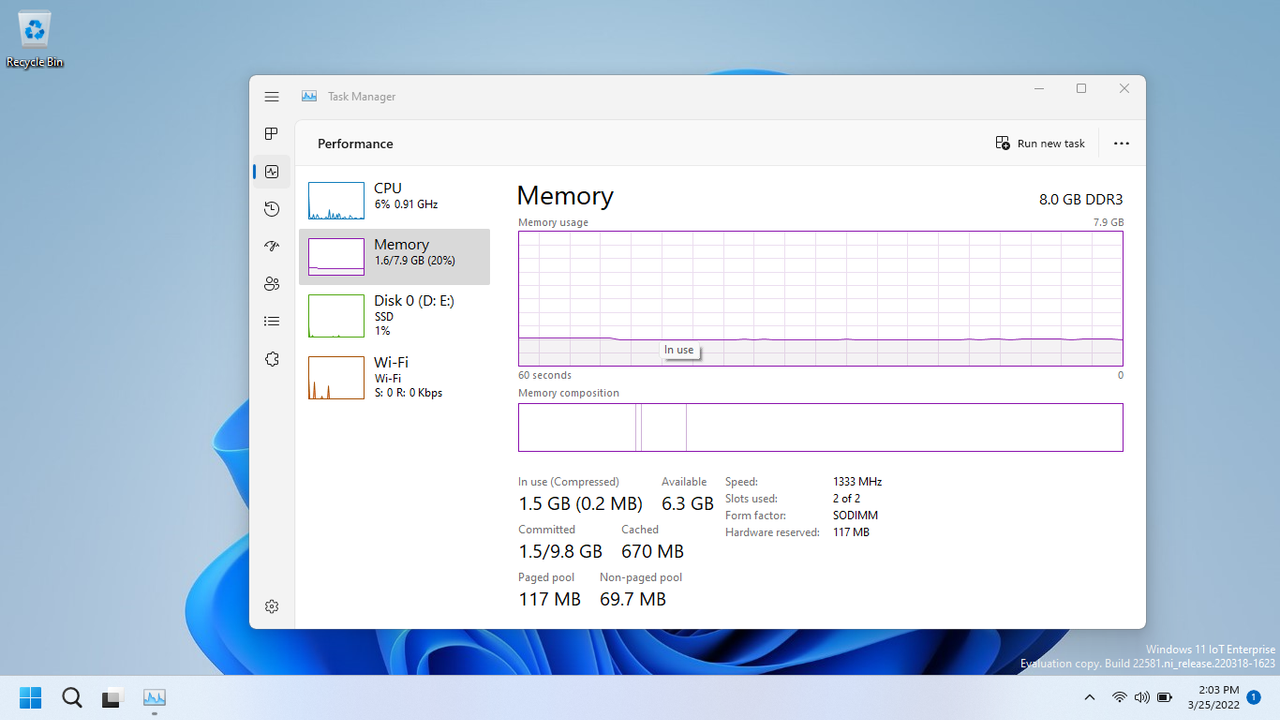Select the Memory performance item

pos(394,257)
